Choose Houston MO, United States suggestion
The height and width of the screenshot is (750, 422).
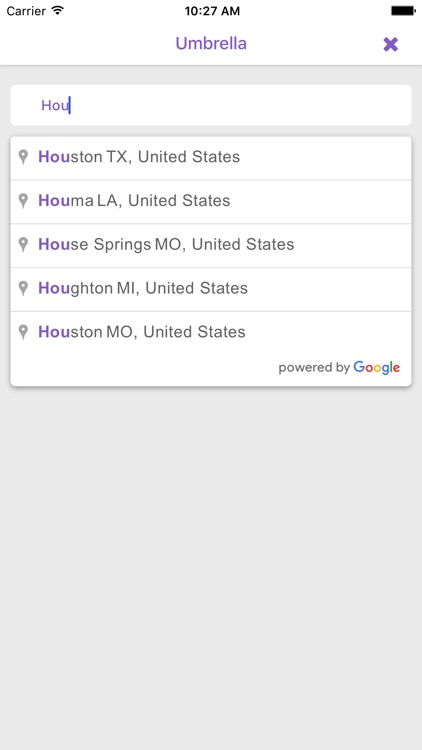click(211, 332)
